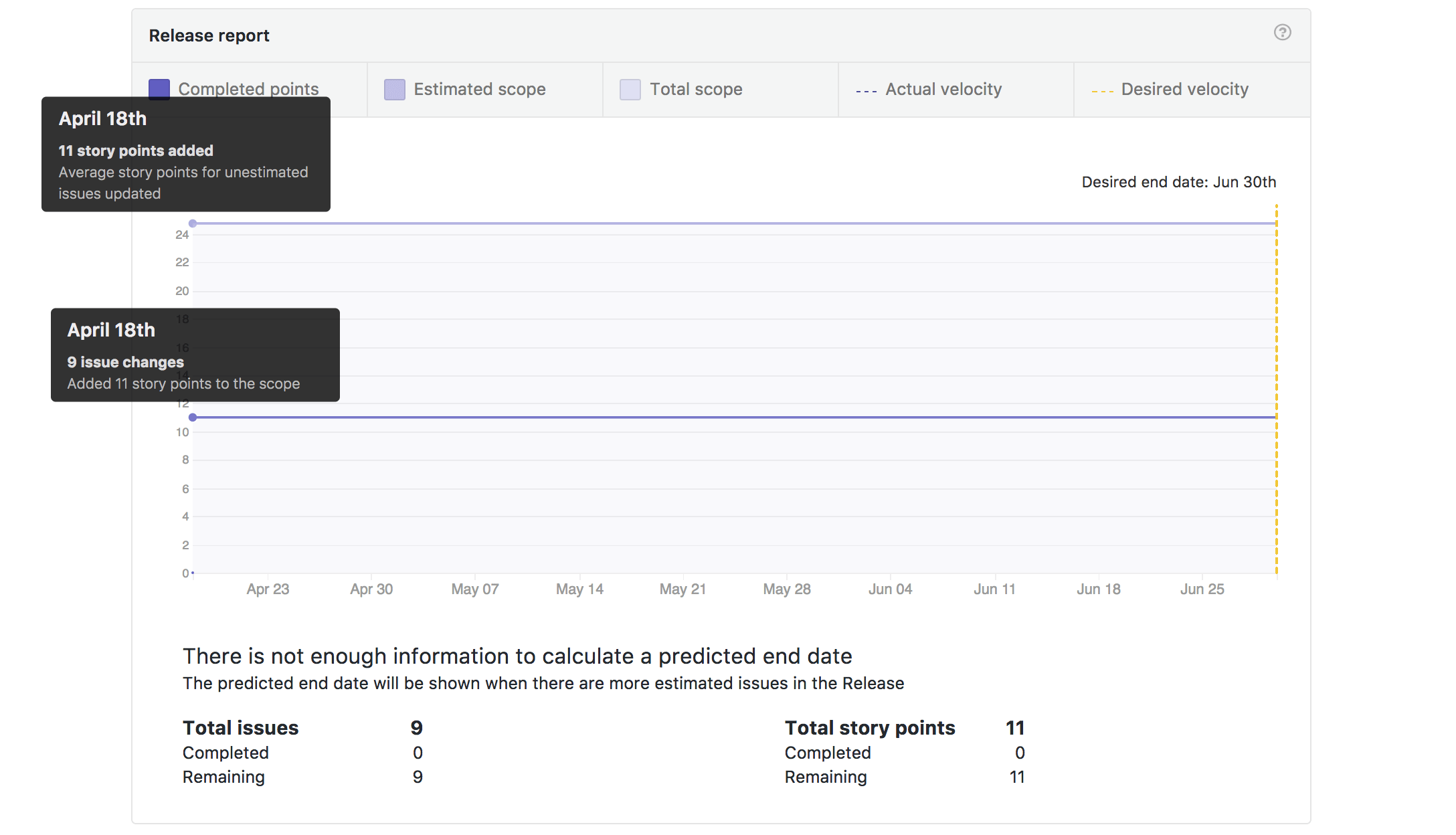Click the Apr 23 axis label
Viewport: 1456px width, 835px height.
point(268,589)
